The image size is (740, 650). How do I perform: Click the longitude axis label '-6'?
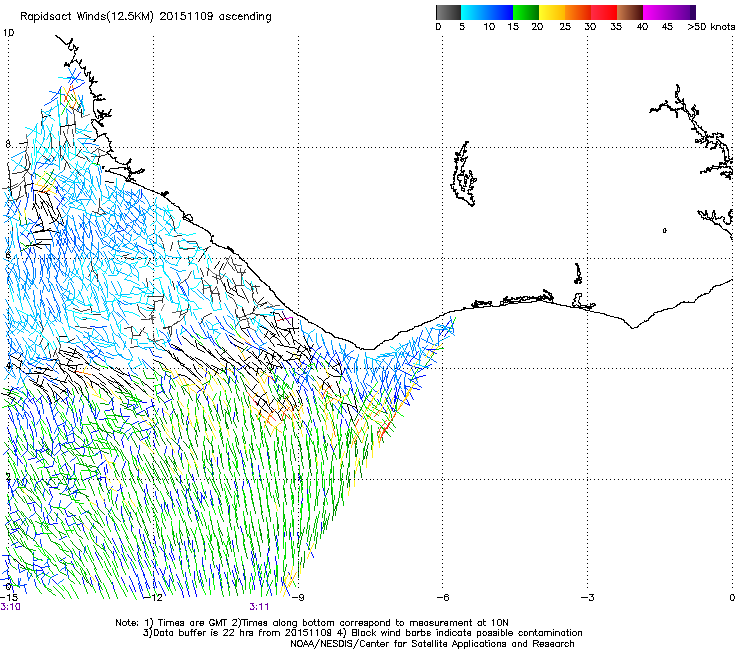(x=443, y=598)
